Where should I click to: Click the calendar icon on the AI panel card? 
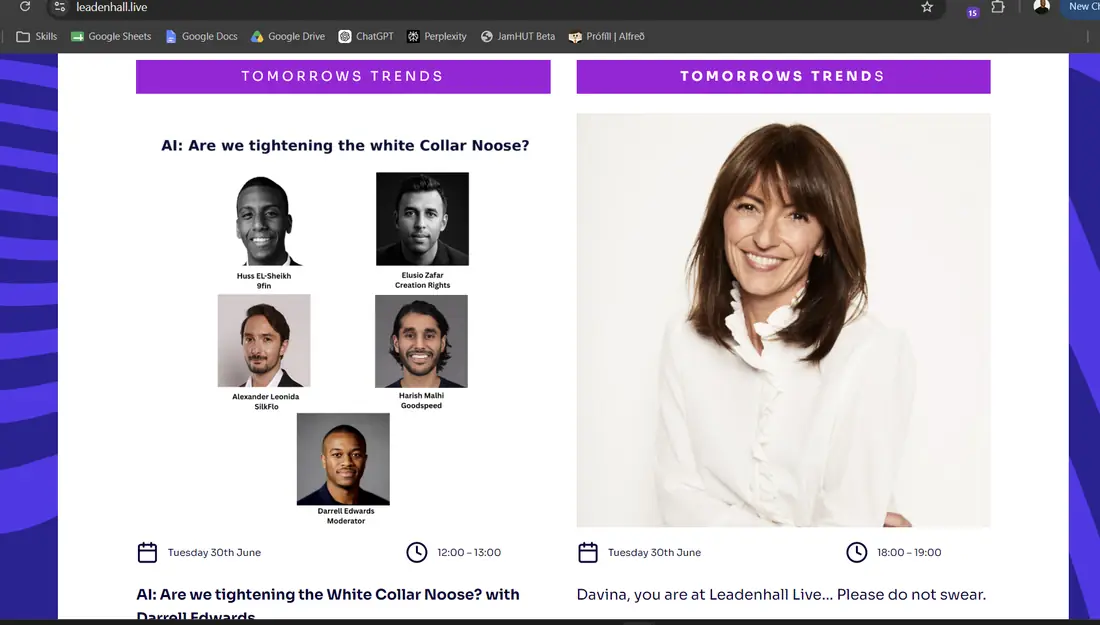pos(147,552)
